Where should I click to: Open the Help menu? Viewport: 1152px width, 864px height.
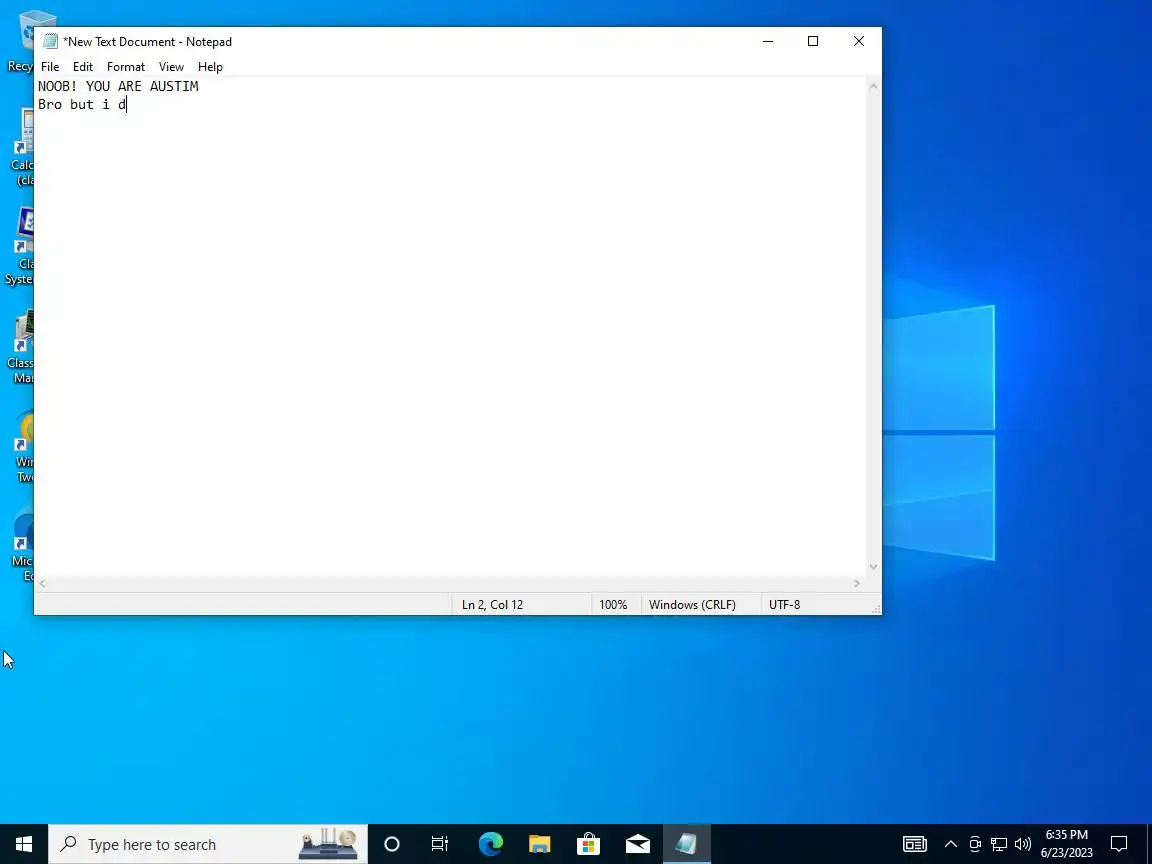pos(210,67)
